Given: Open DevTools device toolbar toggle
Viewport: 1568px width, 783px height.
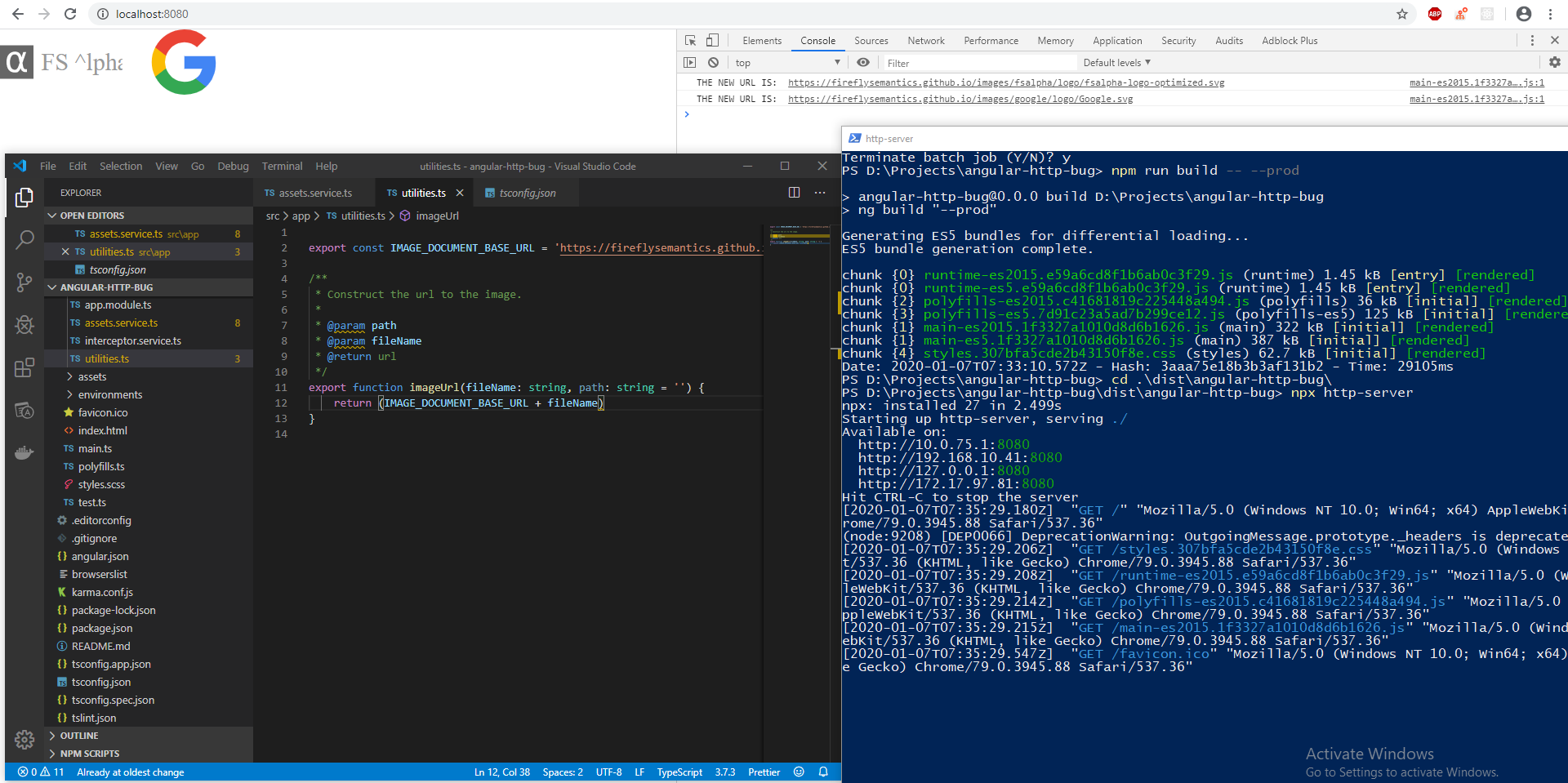Looking at the screenshot, I should click(711, 40).
